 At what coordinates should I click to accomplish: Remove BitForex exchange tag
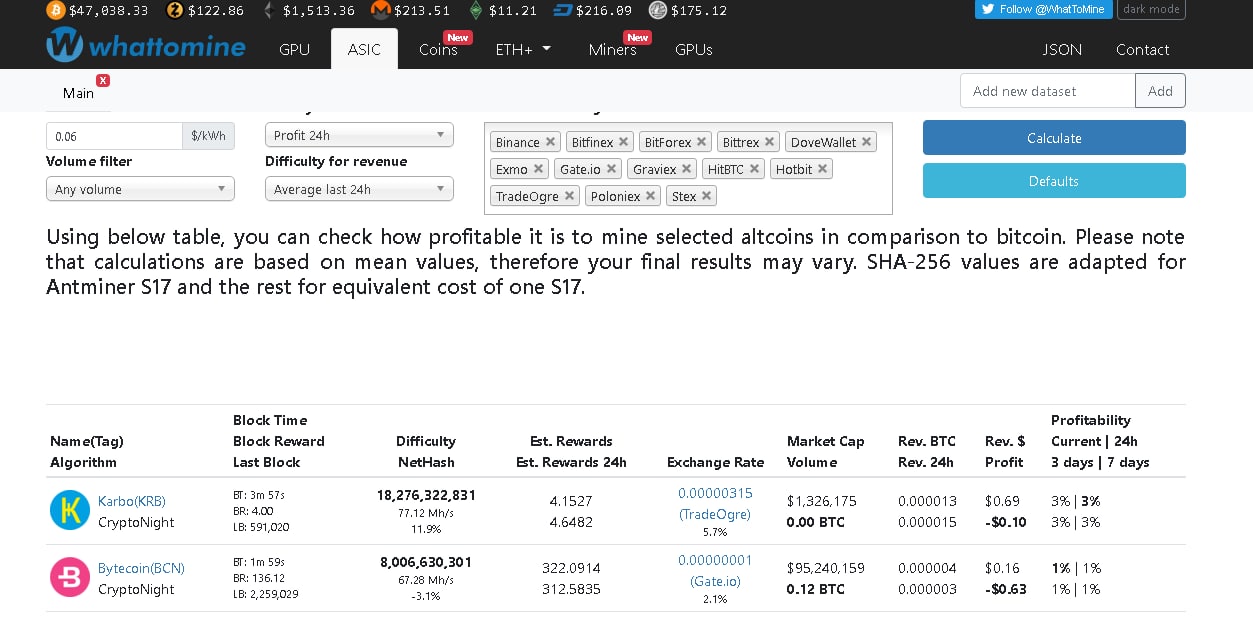click(702, 142)
